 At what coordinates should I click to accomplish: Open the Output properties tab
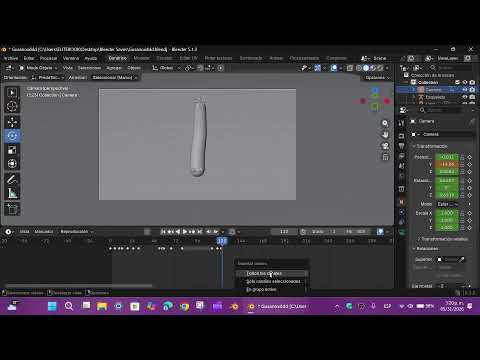click(x=402, y=146)
